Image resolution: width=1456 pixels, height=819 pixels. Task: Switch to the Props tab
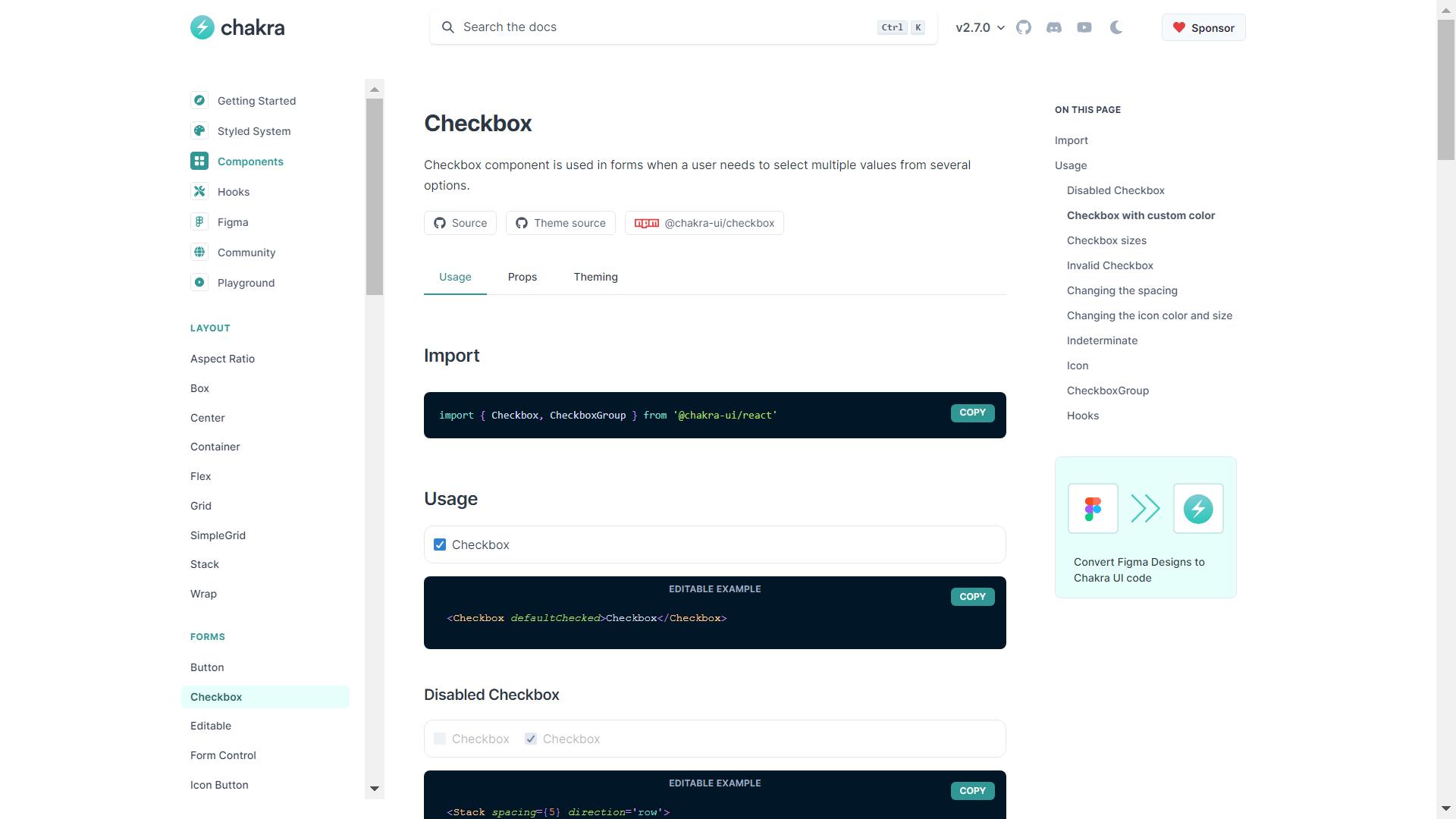coord(522,277)
